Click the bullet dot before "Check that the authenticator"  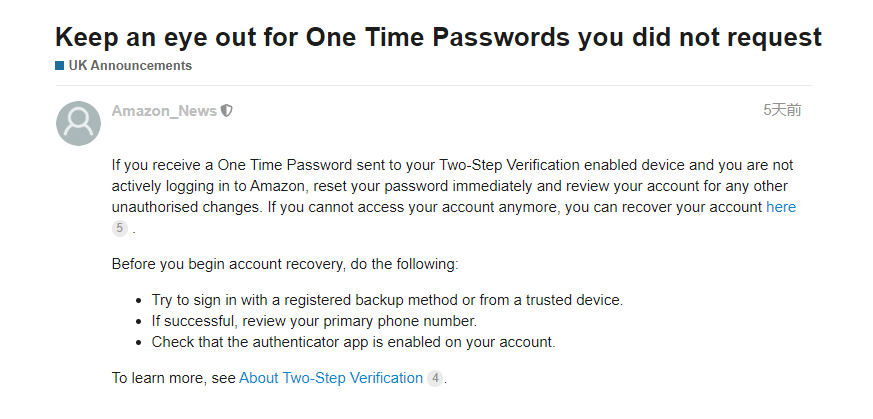tap(139, 342)
